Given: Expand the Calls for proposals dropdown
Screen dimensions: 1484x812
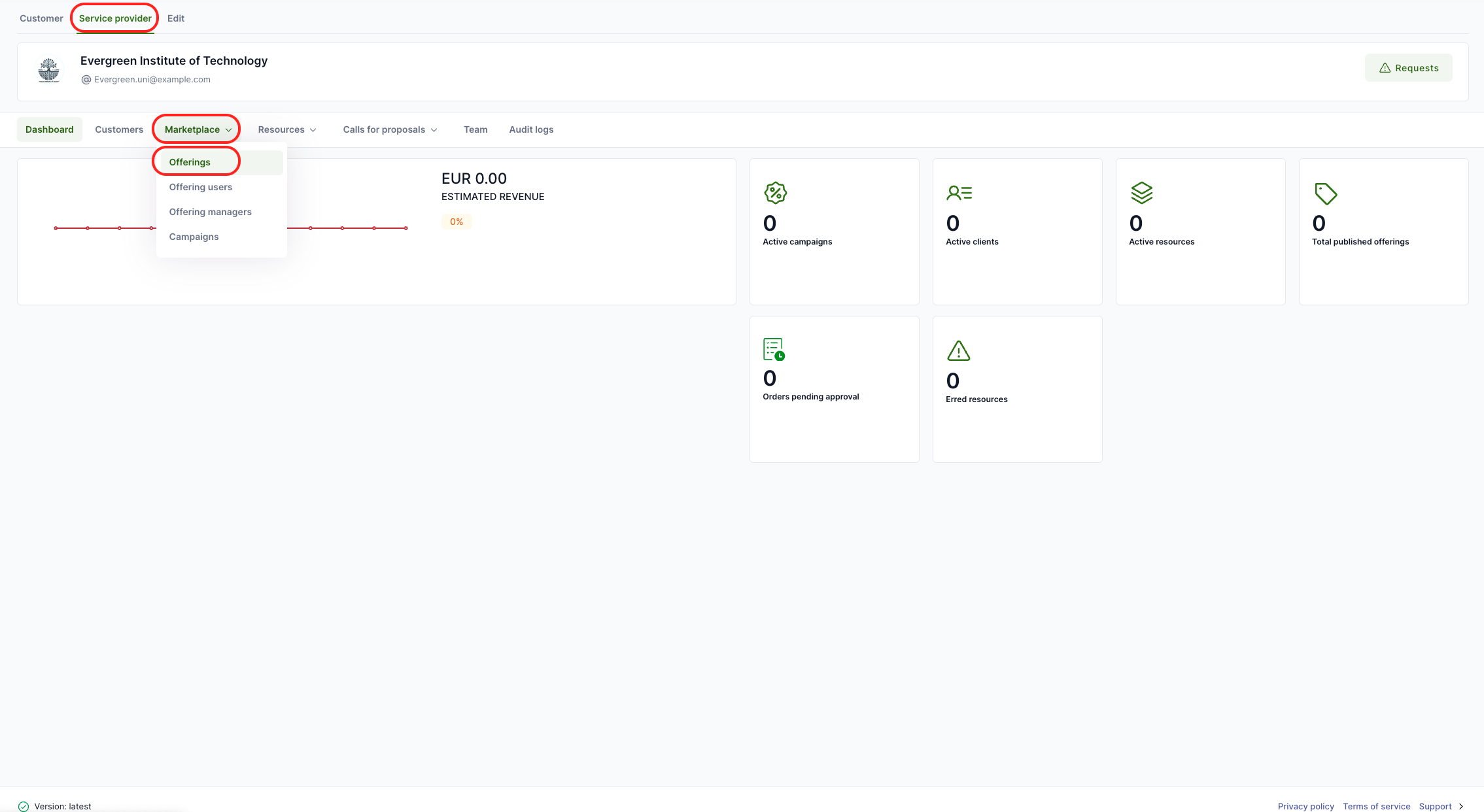Looking at the screenshot, I should 390,129.
